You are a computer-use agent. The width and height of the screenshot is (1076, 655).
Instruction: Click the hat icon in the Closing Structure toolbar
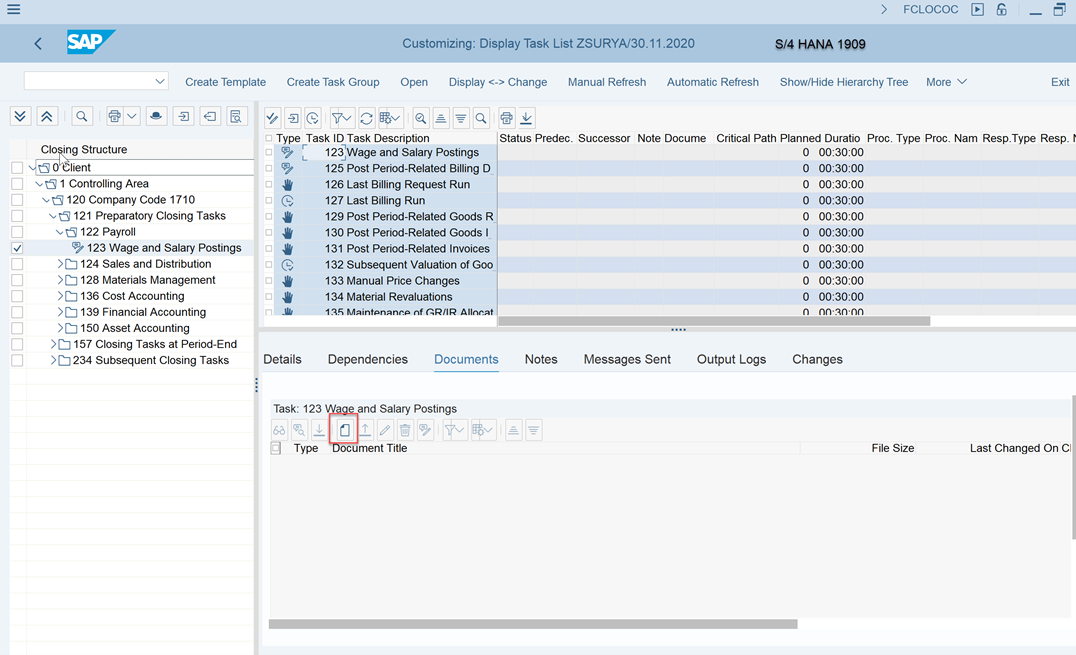156,117
